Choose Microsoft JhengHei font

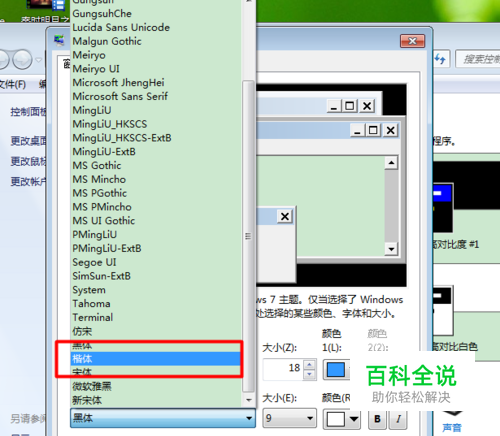click(156, 83)
